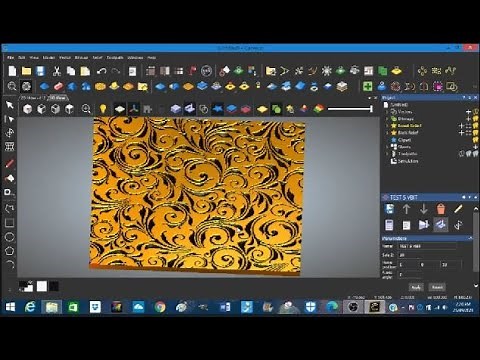Open a file using the yellow folder icon
The width and height of the screenshot is (480, 360).
(26, 71)
